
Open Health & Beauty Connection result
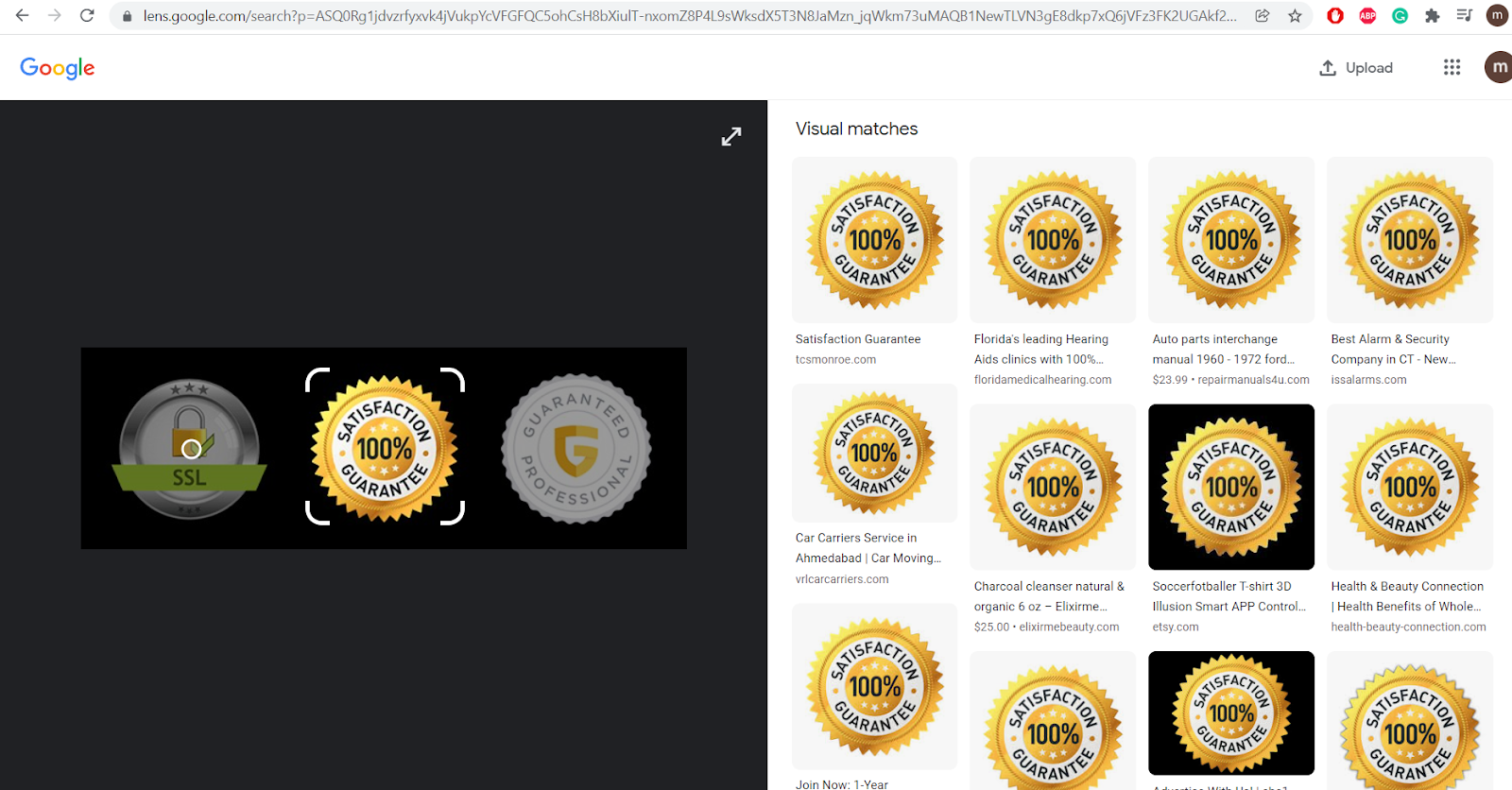coord(1407,596)
